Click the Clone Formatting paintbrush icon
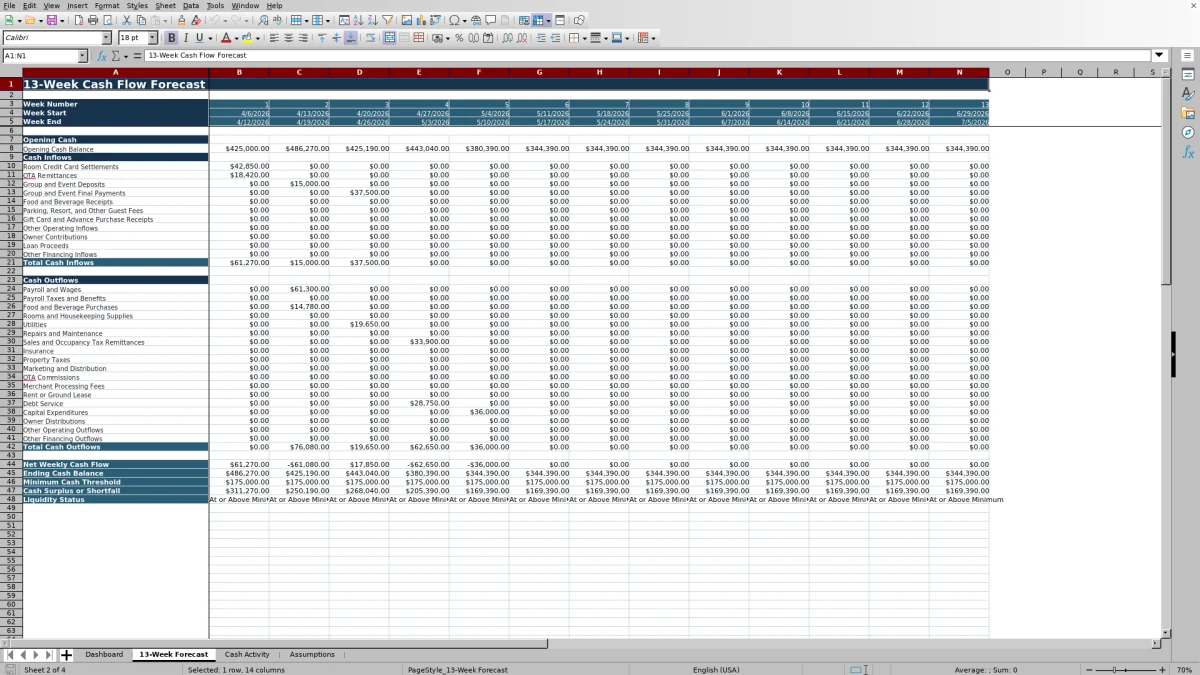 click(x=181, y=20)
